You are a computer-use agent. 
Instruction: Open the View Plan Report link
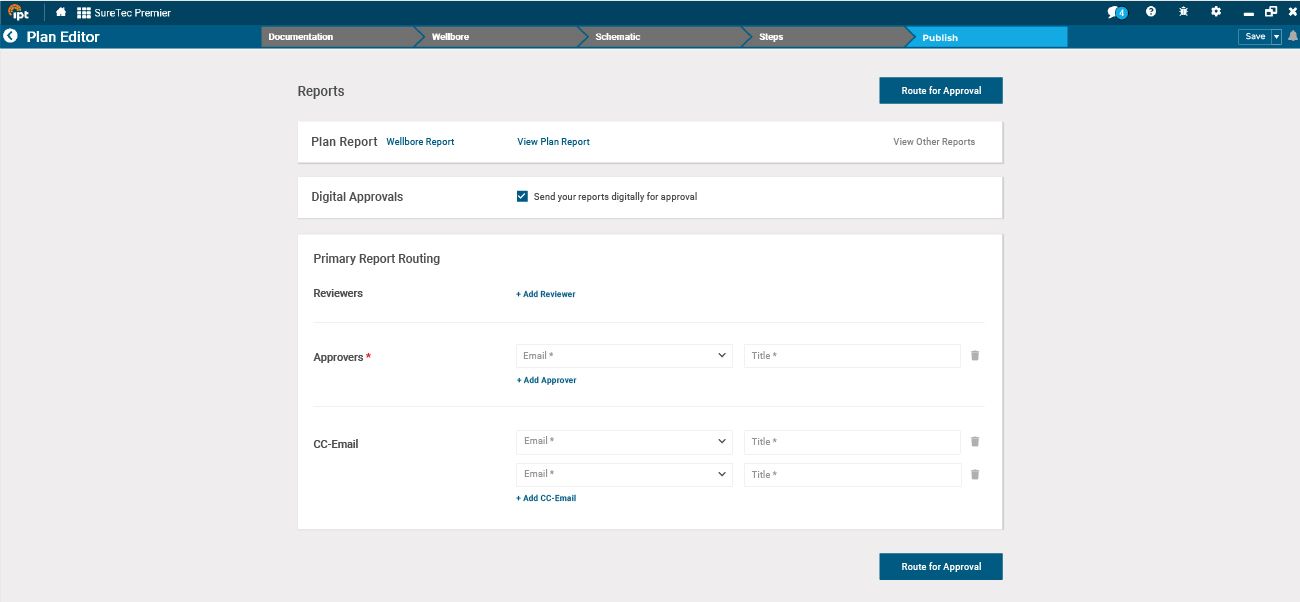click(x=553, y=142)
